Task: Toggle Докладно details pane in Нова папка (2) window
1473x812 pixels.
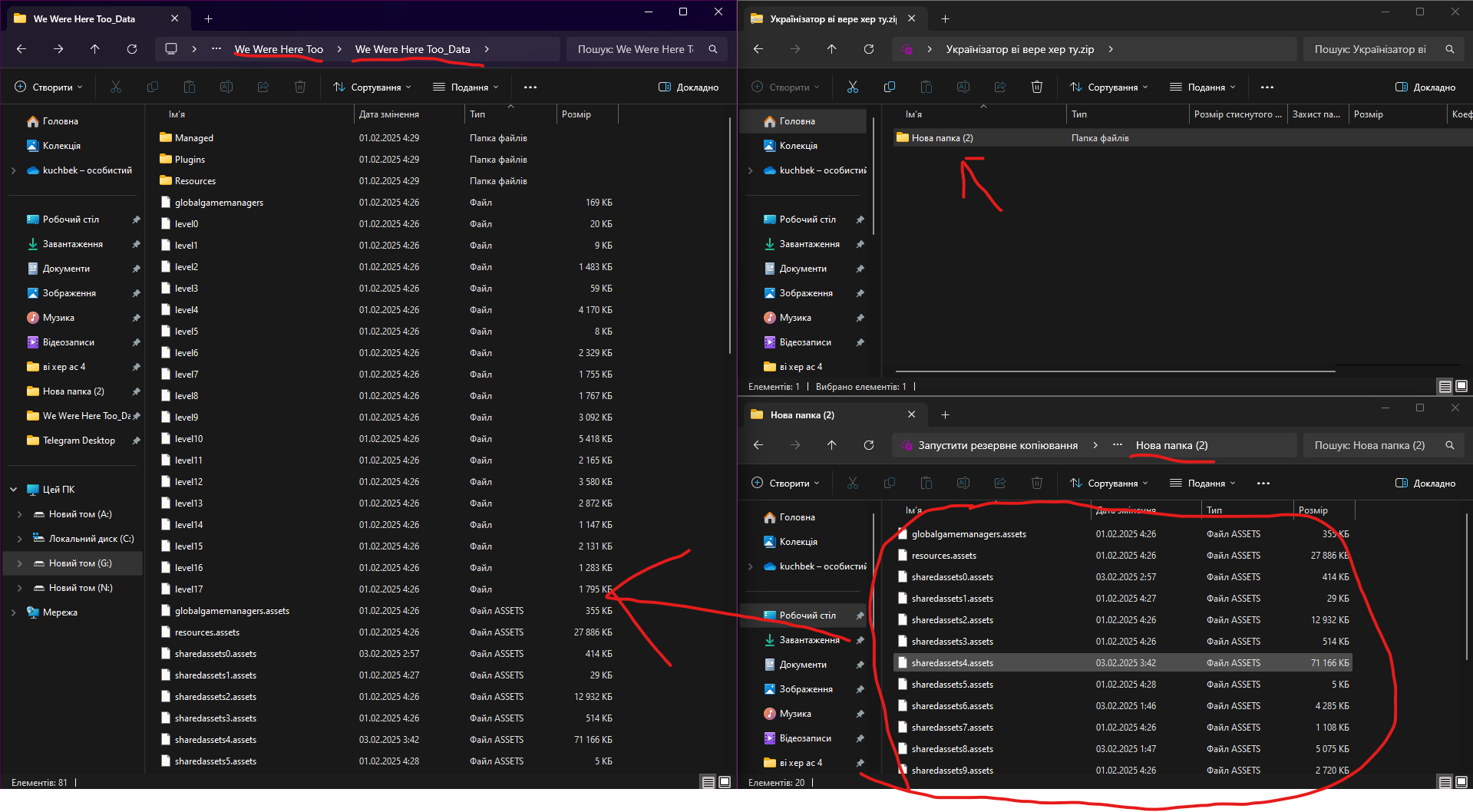Action: tap(1425, 484)
